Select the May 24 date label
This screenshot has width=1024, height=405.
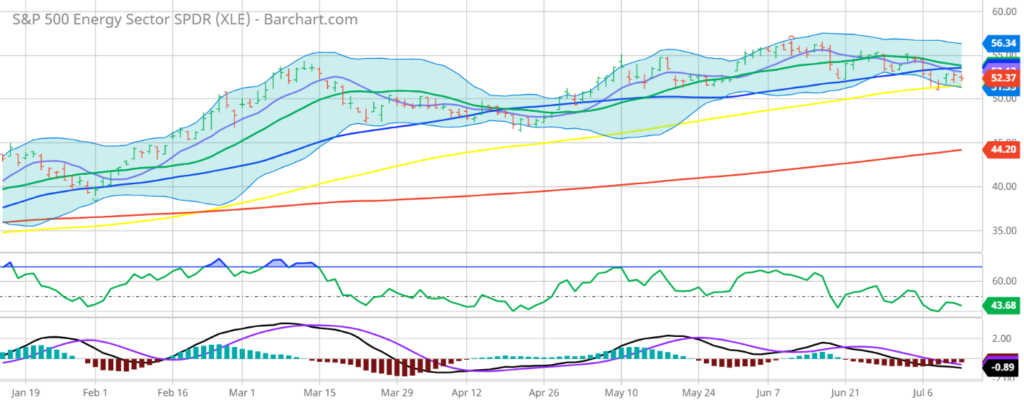point(698,394)
